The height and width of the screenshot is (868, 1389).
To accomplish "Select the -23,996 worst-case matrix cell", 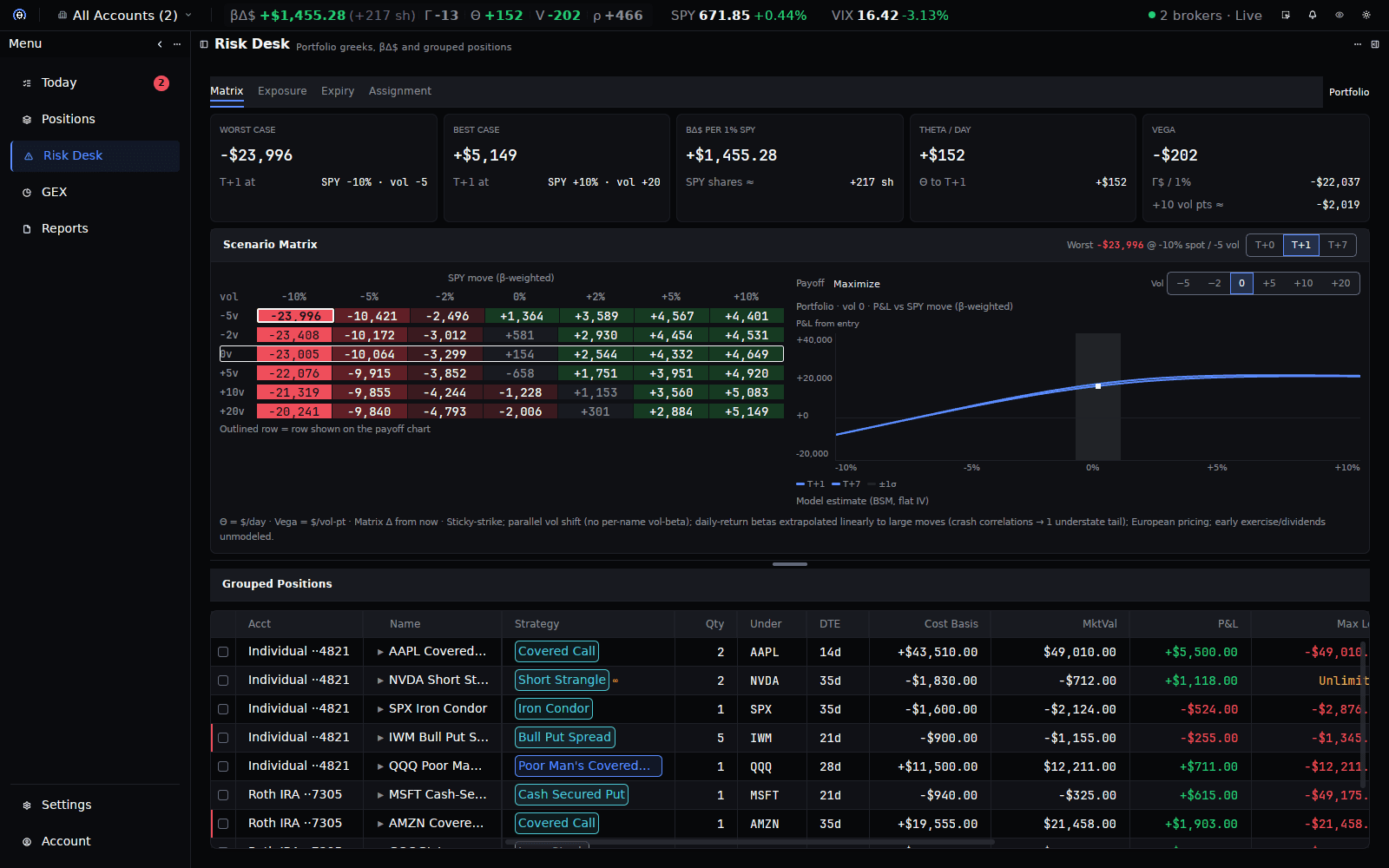I will 295,316.
